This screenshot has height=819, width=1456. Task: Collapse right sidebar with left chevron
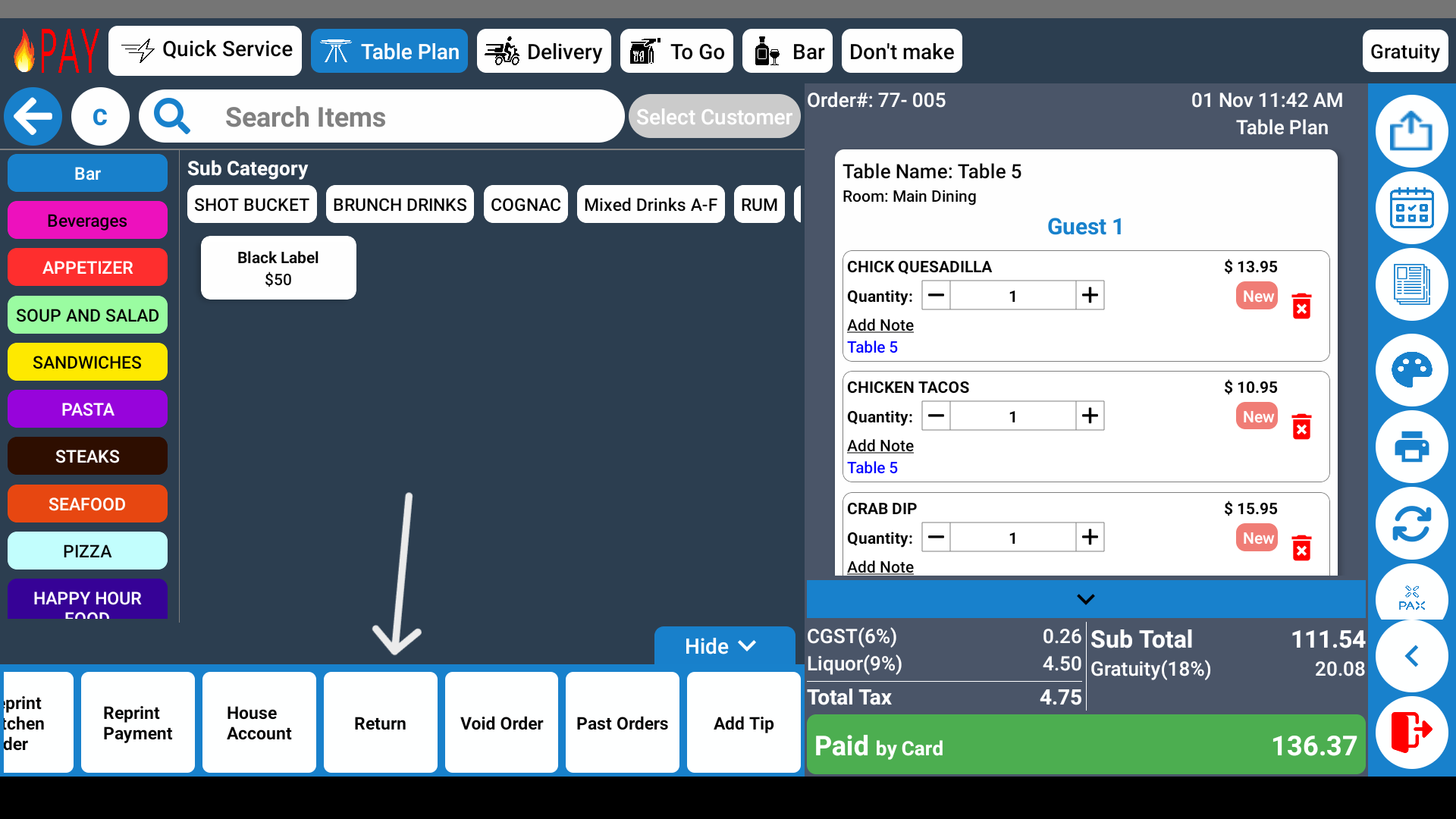click(x=1410, y=656)
